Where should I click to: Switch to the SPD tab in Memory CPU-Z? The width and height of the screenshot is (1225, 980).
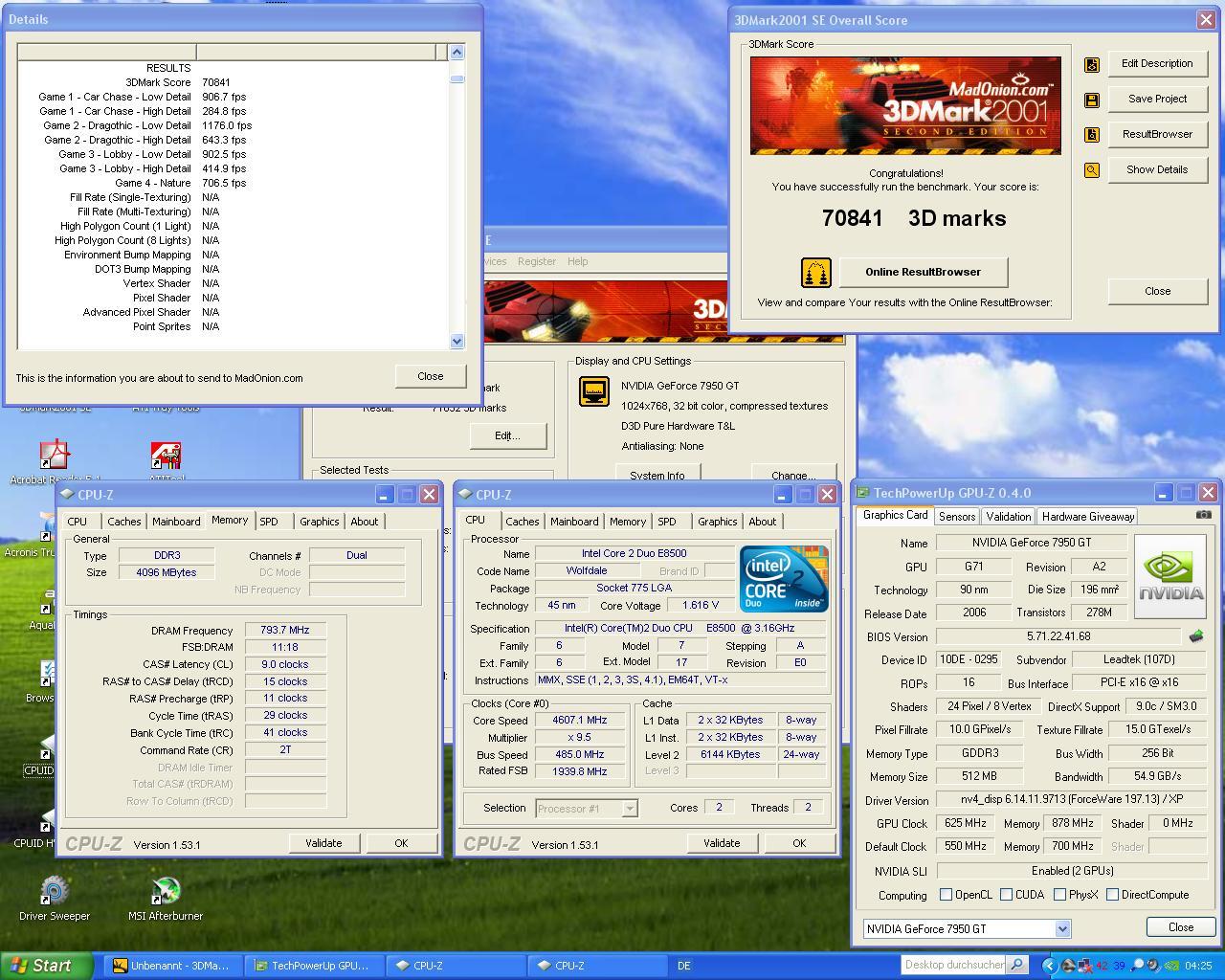coord(269,522)
